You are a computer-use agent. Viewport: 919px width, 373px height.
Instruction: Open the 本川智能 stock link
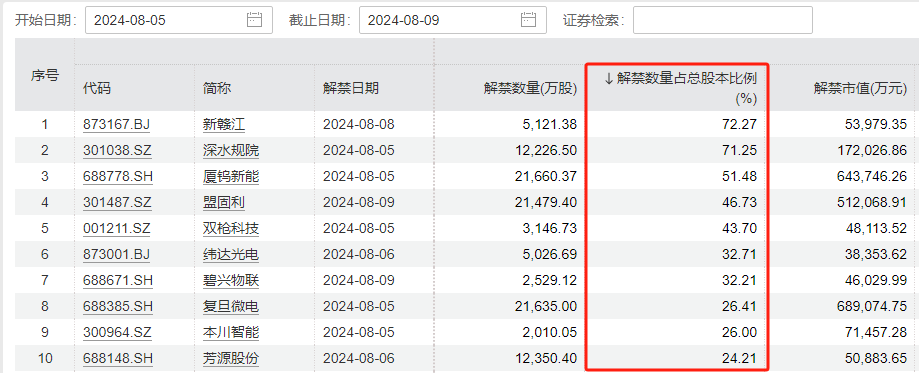coord(230,333)
